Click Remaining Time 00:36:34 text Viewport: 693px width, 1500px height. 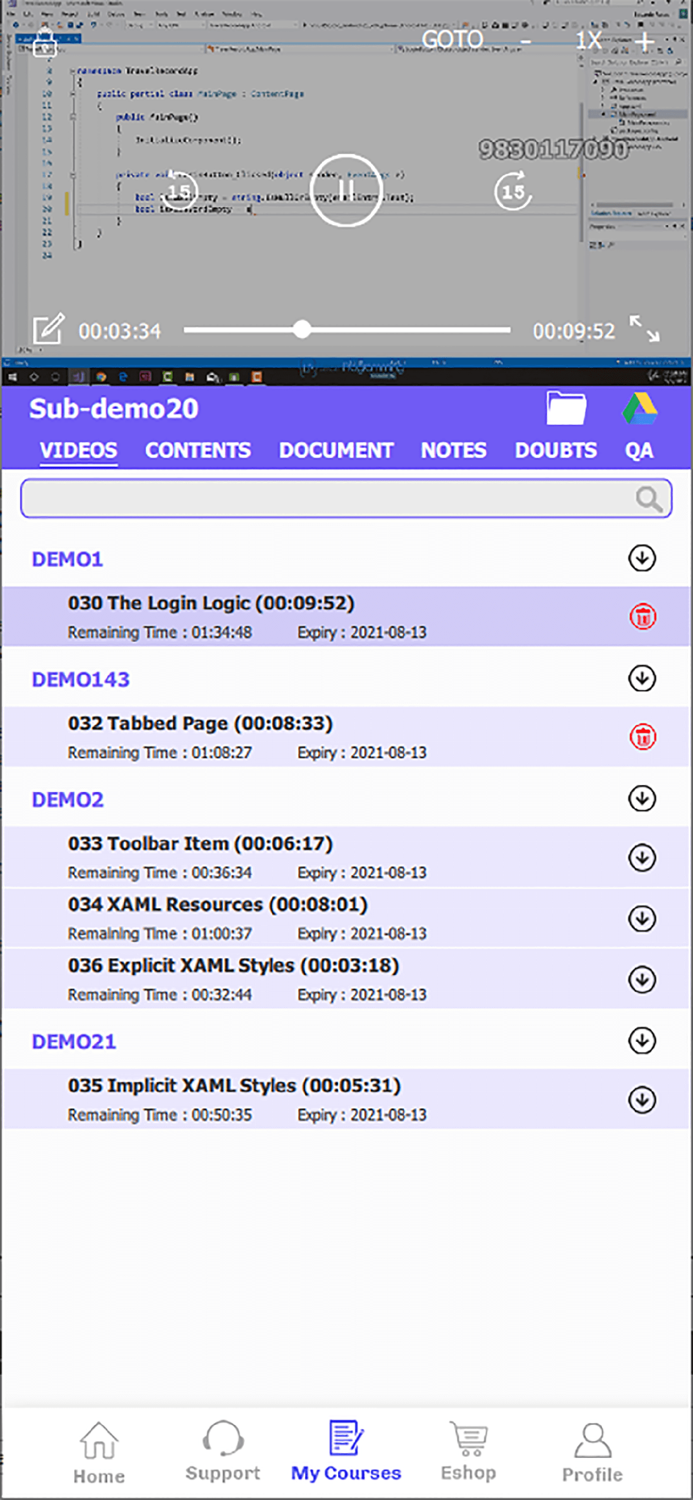coord(160,872)
